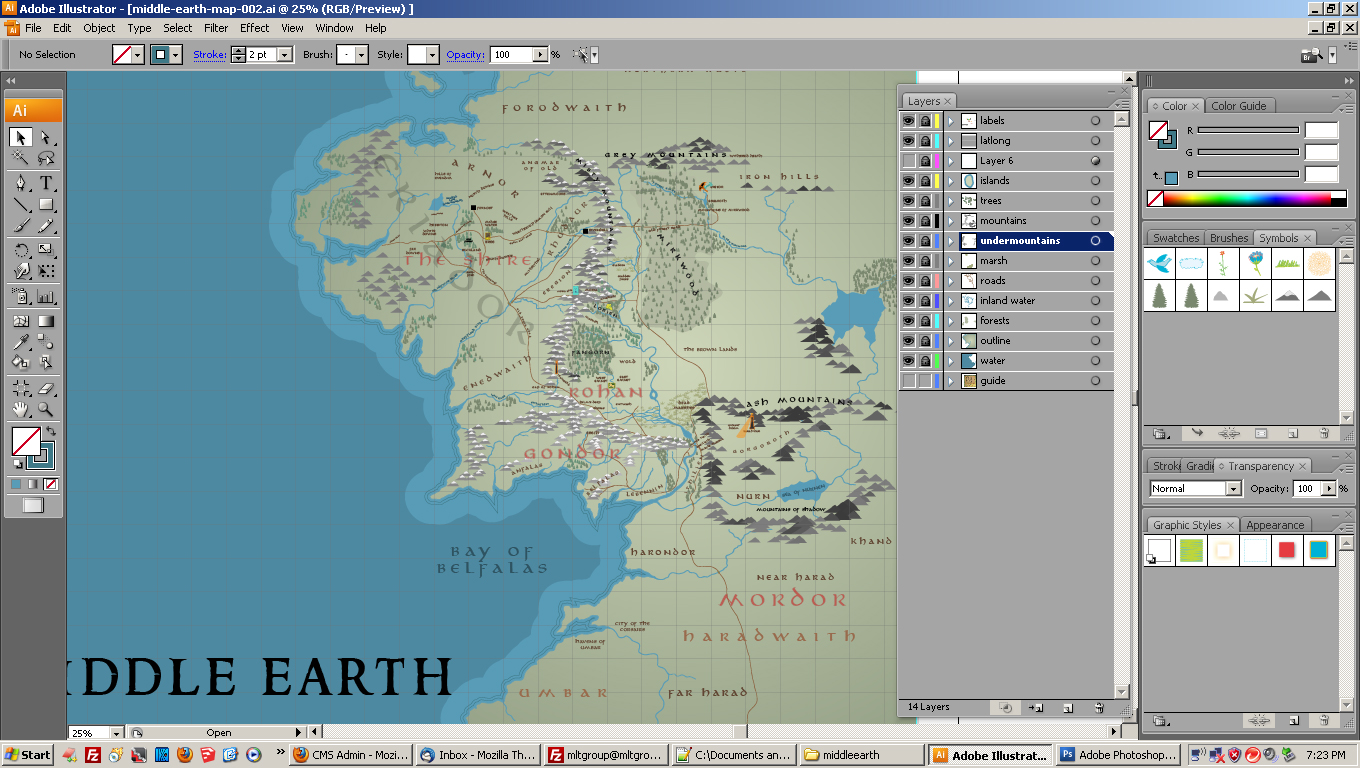
Task: Select the Type tool
Action: tap(46, 184)
